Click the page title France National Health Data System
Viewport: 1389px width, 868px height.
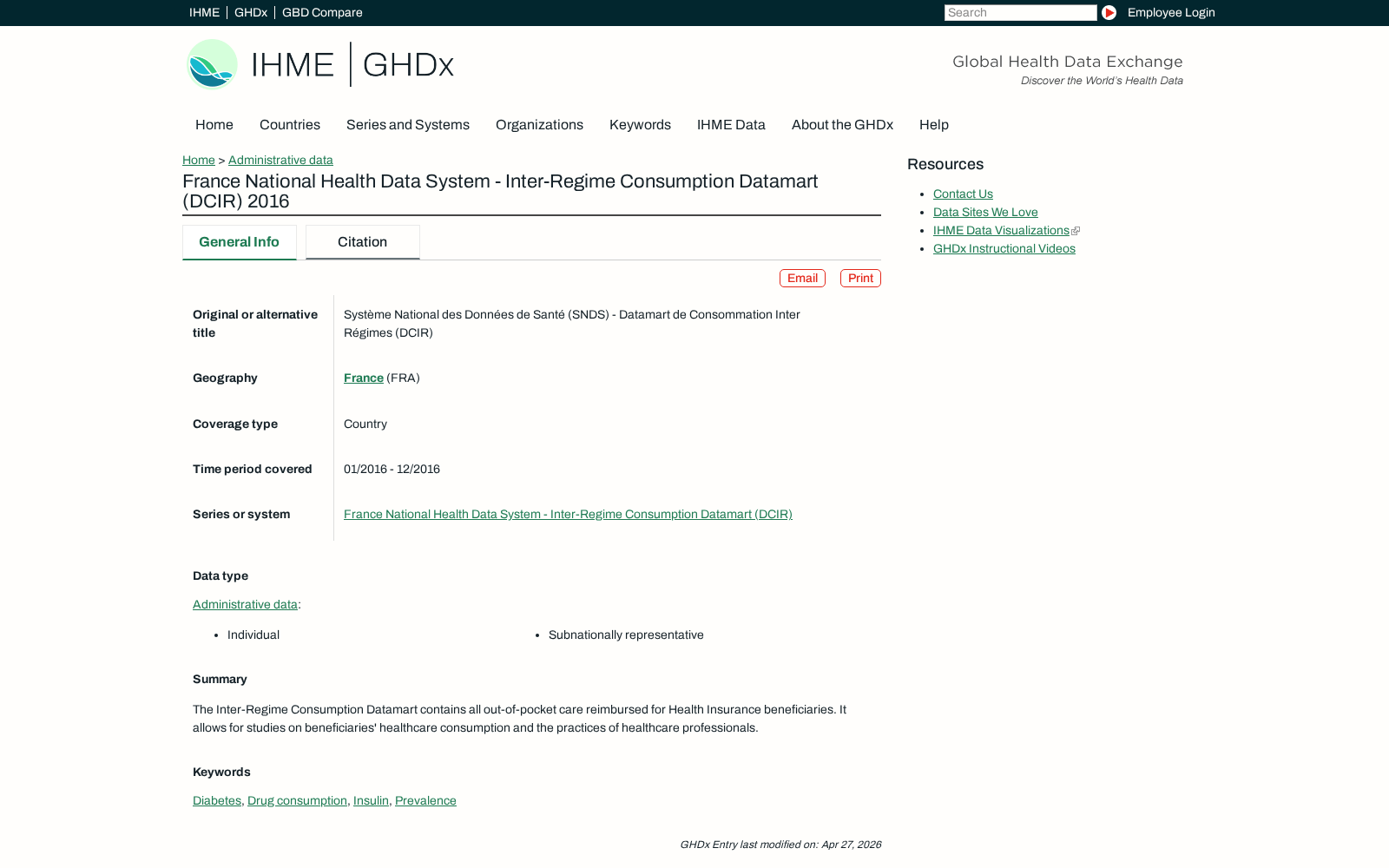pos(500,191)
